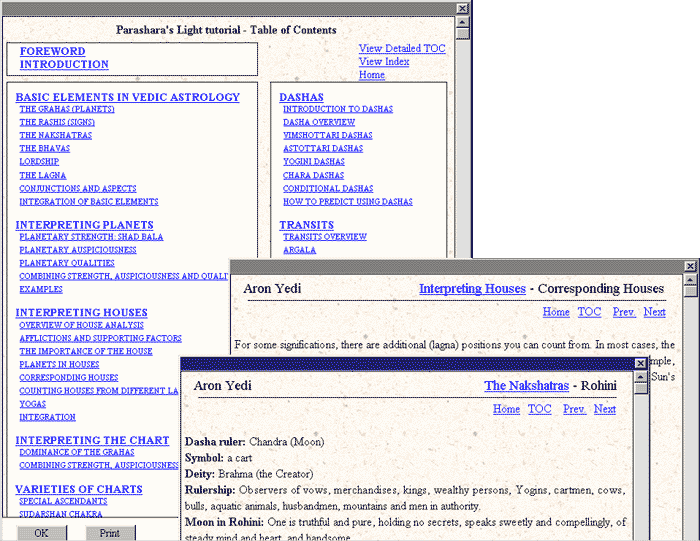Open Varieties of Charts section heading
This screenshot has height=541, width=700.
(79, 489)
